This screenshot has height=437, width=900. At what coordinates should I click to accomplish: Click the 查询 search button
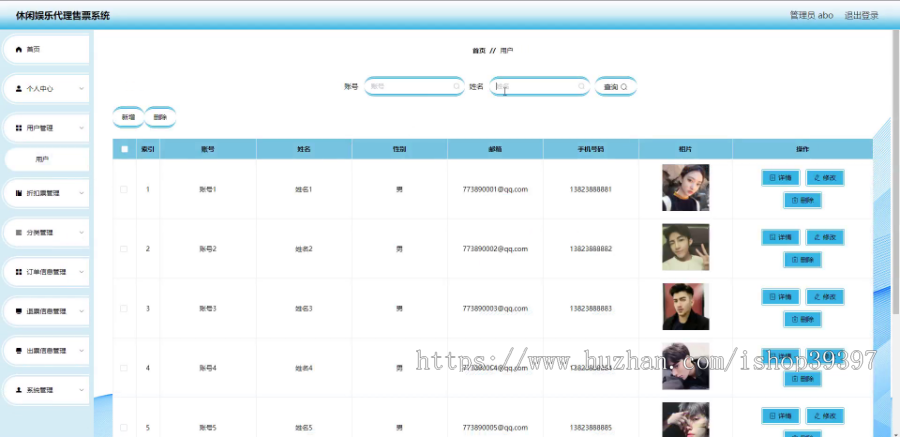pyautogui.click(x=615, y=87)
